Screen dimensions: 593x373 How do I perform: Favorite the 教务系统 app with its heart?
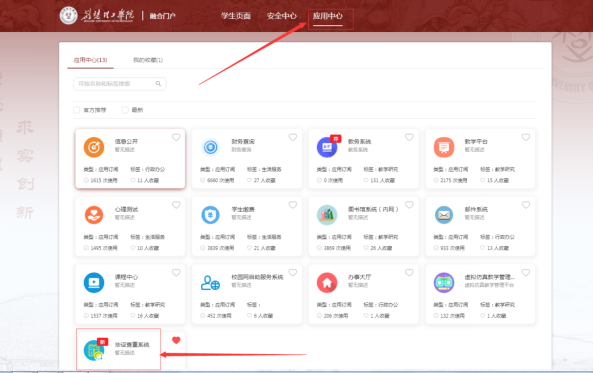409,137
